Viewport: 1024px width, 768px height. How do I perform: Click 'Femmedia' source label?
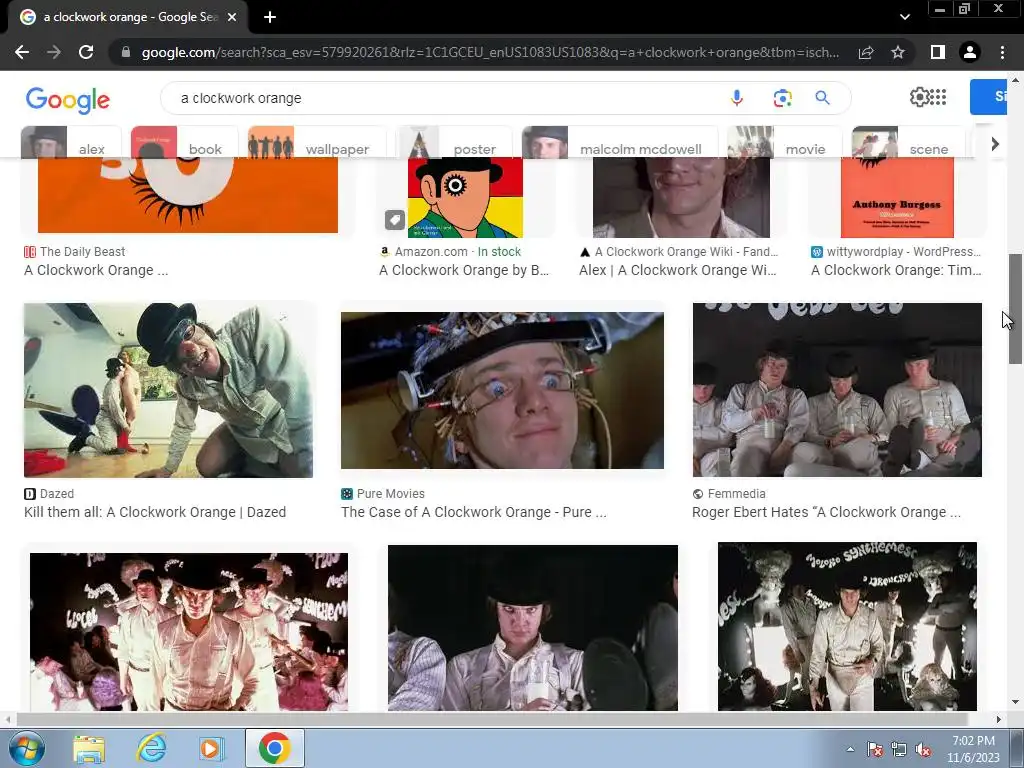point(737,494)
